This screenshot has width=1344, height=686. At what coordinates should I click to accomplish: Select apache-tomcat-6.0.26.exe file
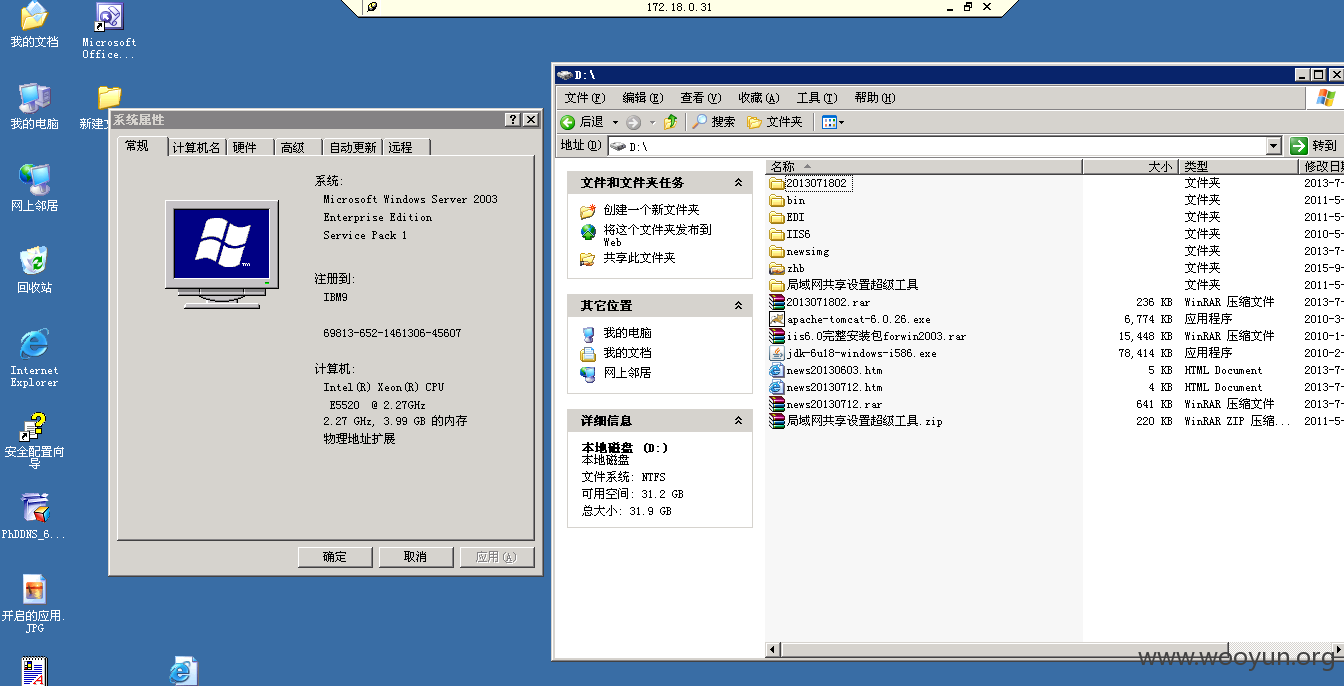coord(850,319)
